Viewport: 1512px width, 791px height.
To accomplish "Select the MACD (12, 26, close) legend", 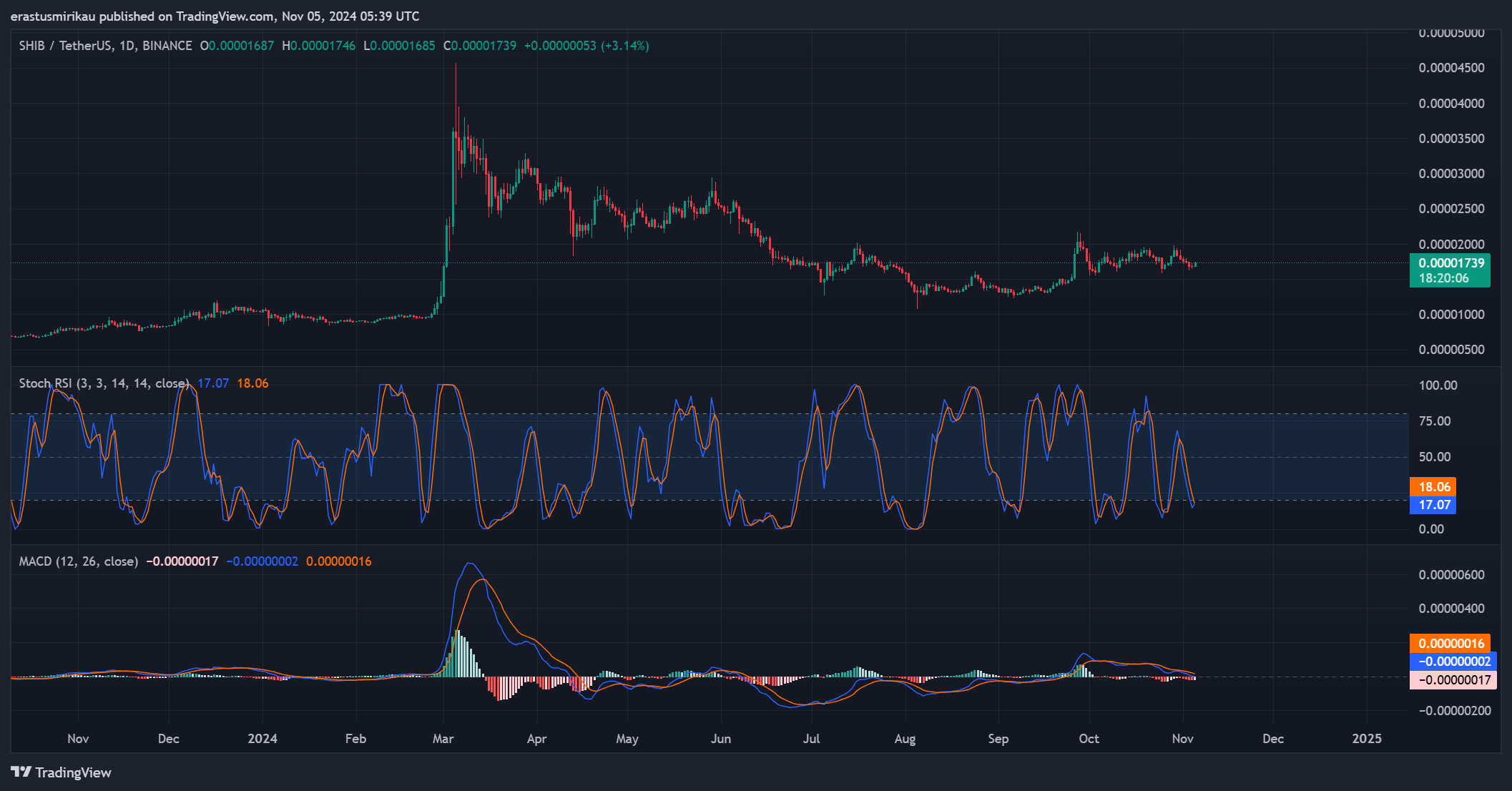I will (79, 561).
